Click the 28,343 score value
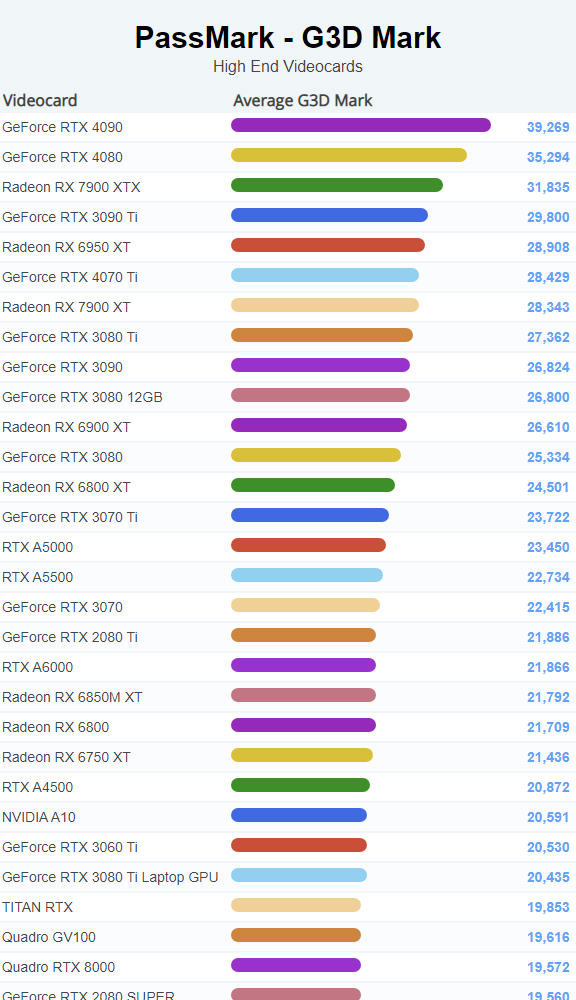Screen dimensions: 576x1000 [548, 307]
